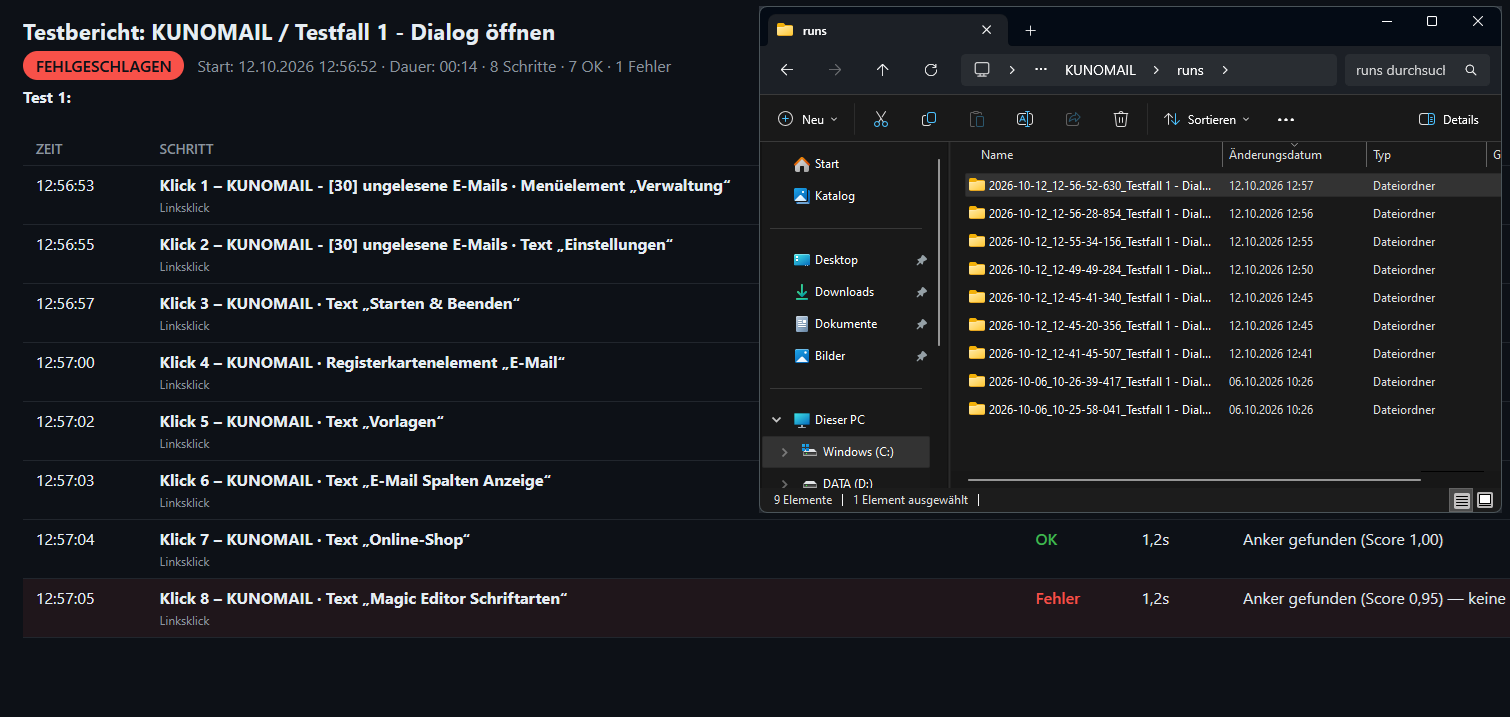This screenshot has height=717, width=1510.
Task: Go back in Explorer navigation
Action: 787,70
